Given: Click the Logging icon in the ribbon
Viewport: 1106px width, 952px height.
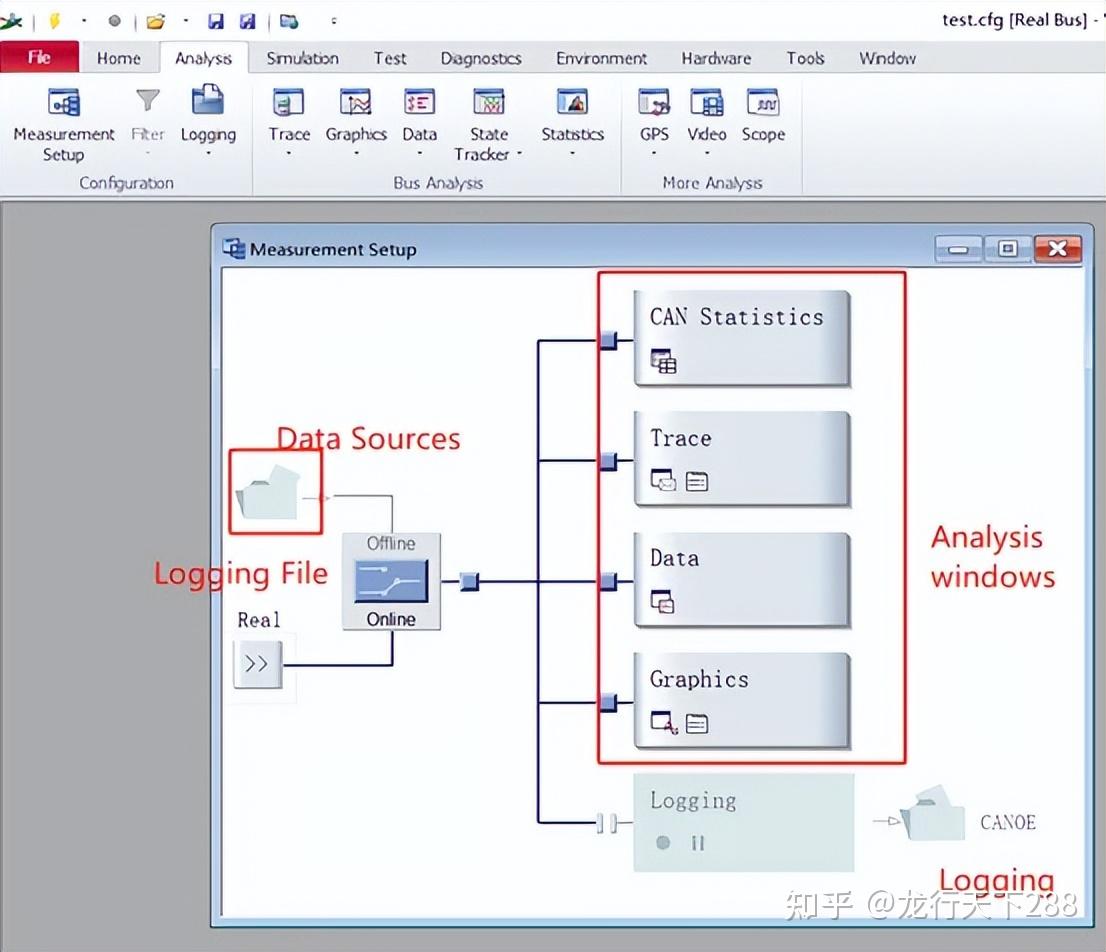Looking at the screenshot, I should pyautogui.click(x=208, y=100).
